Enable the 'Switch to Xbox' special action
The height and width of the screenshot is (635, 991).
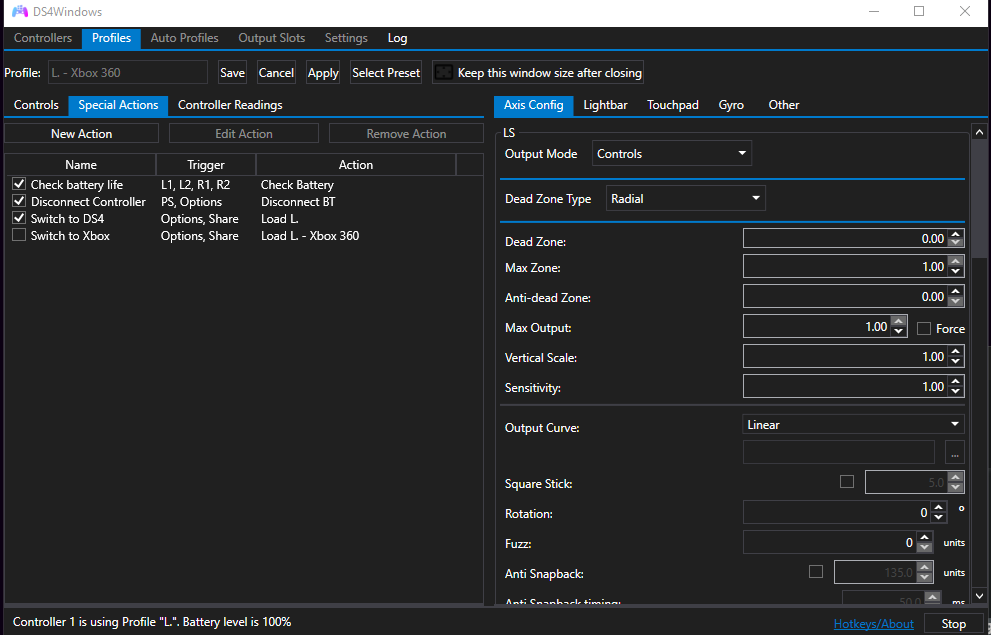pos(18,235)
